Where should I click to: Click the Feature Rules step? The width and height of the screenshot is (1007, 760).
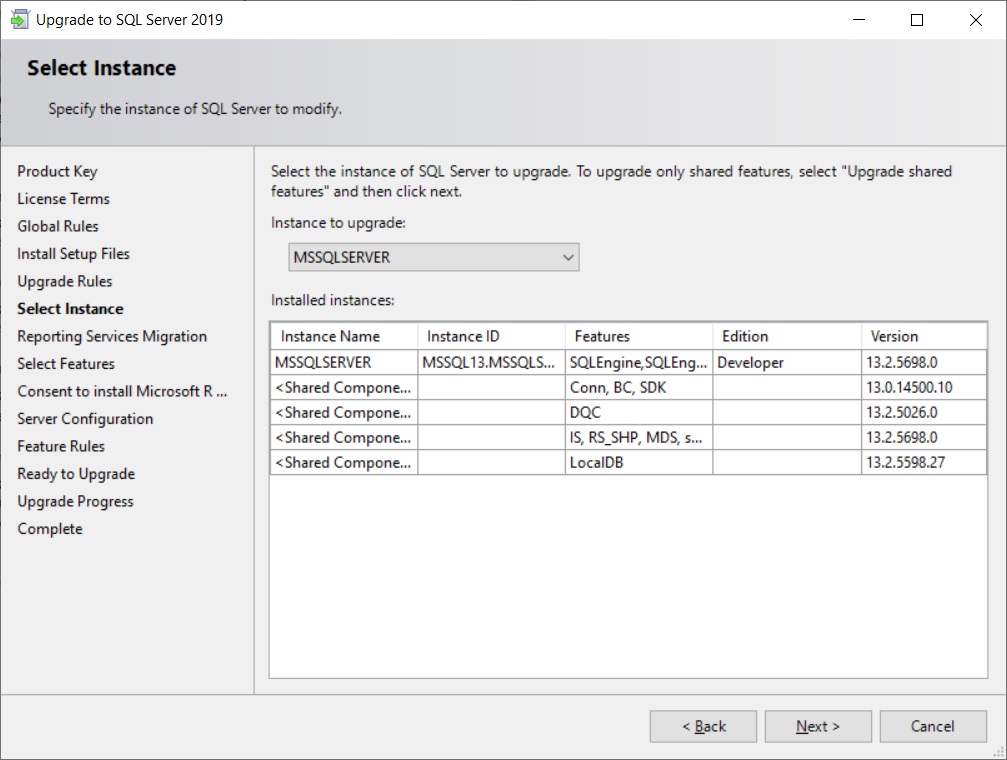(x=61, y=446)
